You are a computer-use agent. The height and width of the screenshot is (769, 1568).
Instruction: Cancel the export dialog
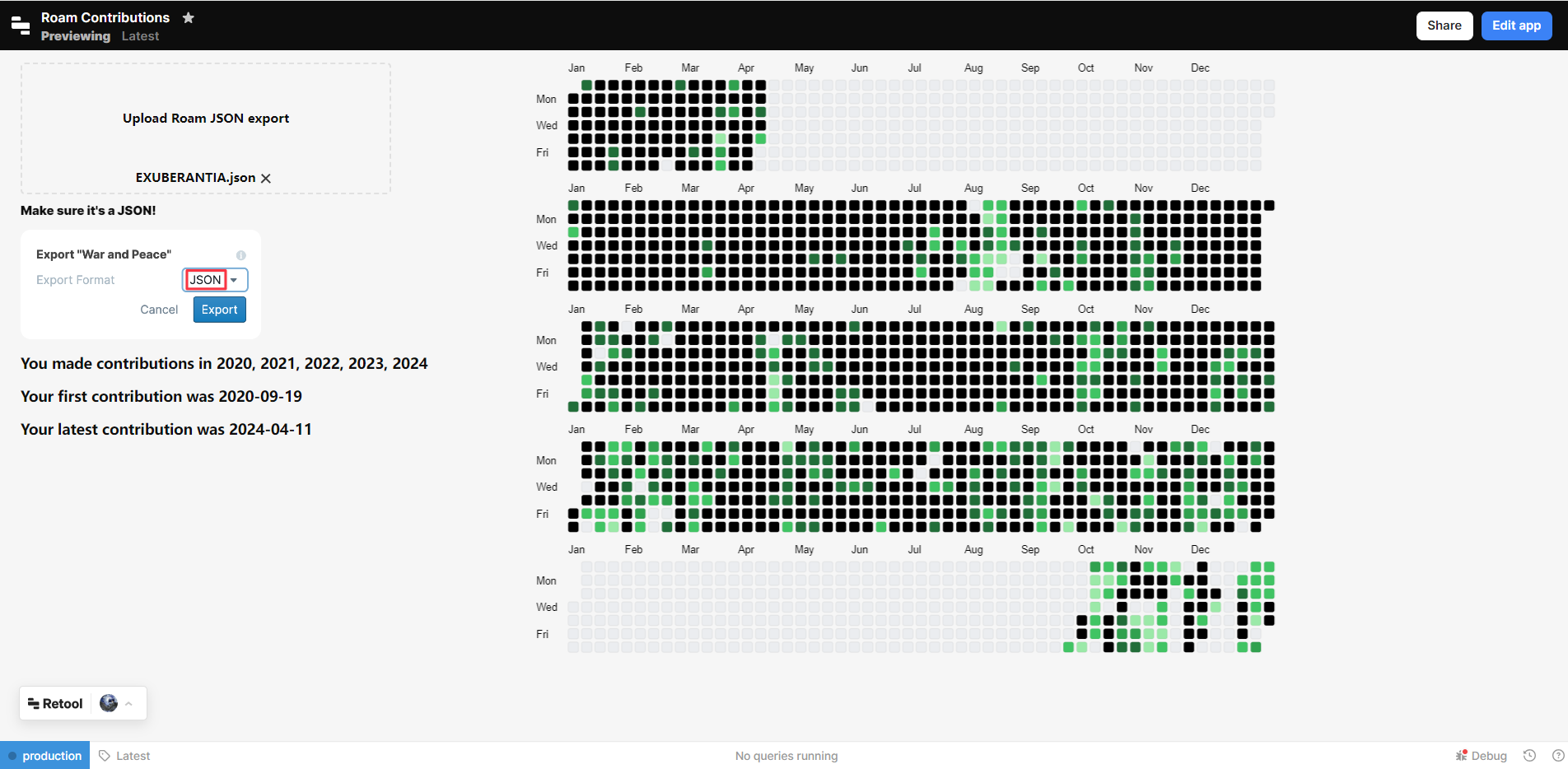159,310
